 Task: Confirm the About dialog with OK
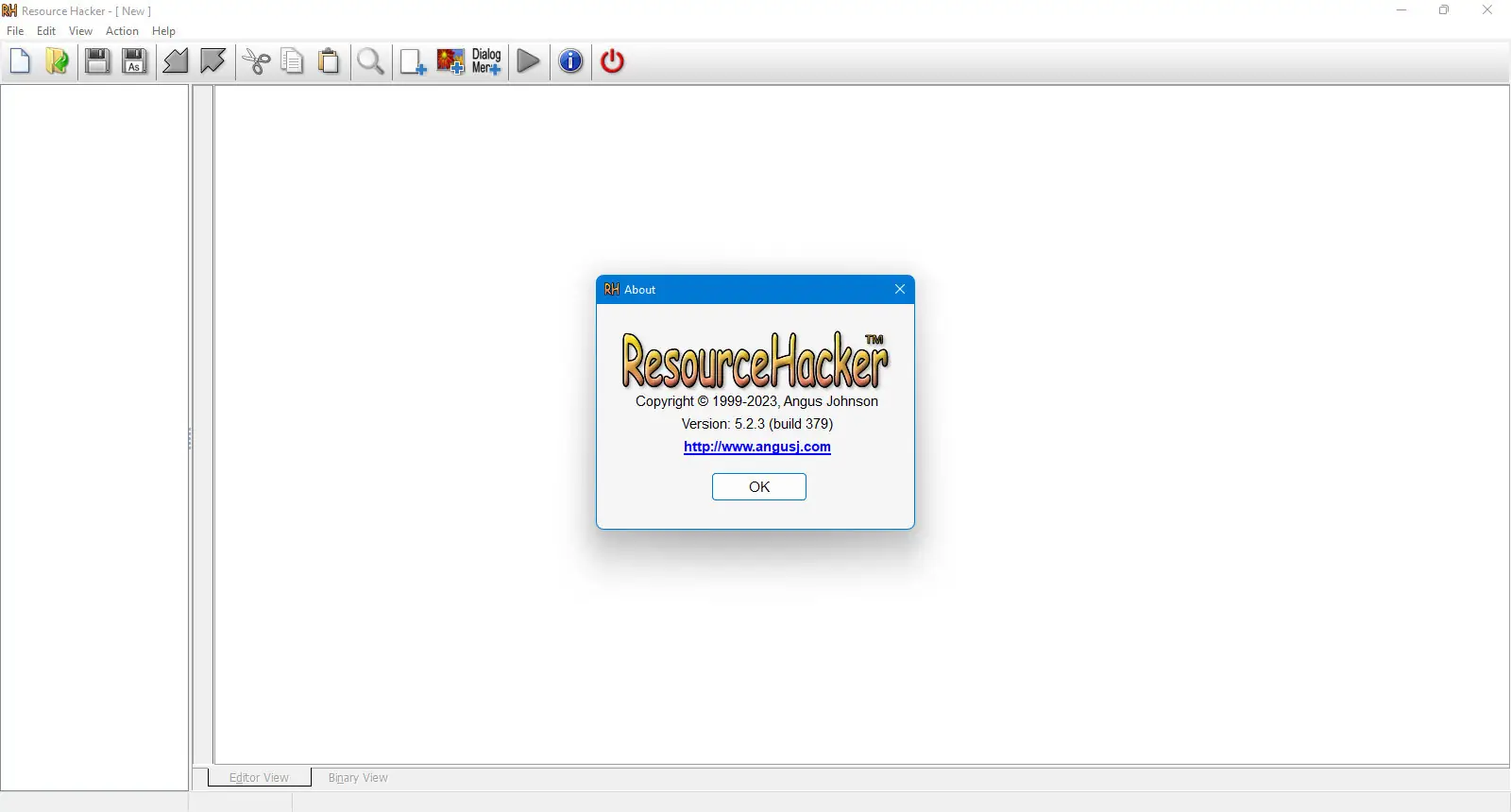tap(759, 487)
